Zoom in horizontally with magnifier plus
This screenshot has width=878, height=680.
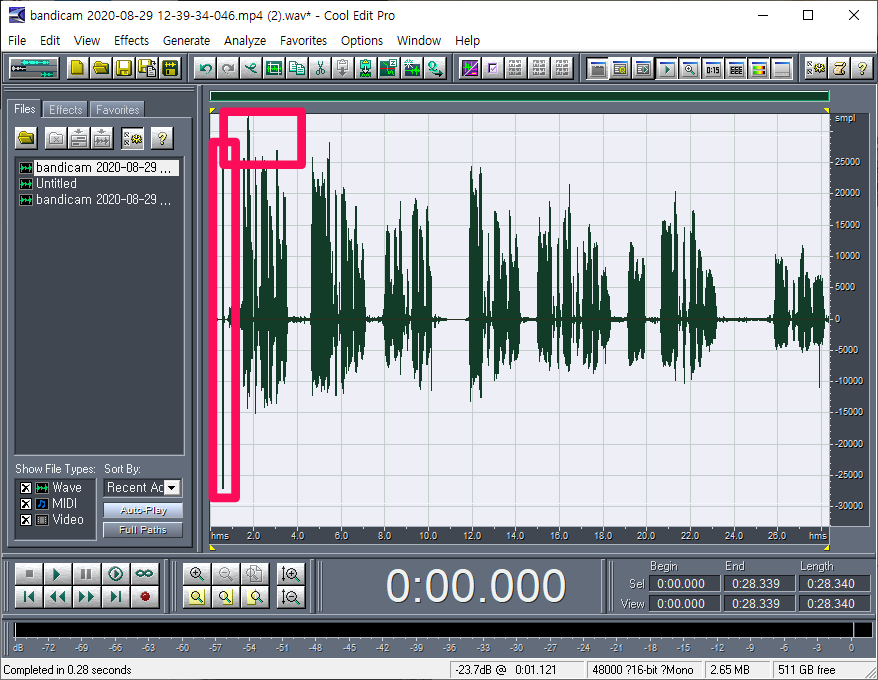(x=197, y=574)
